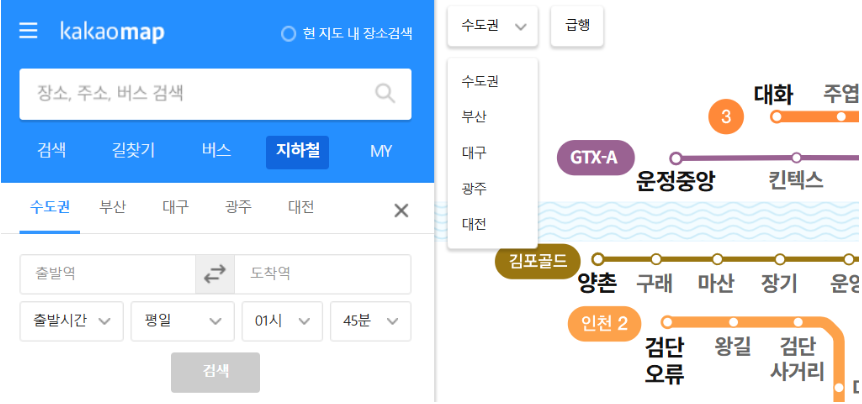Click the 김포골드 line badge
The width and height of the screenshot is (862, 404).
tap(538, 262)
